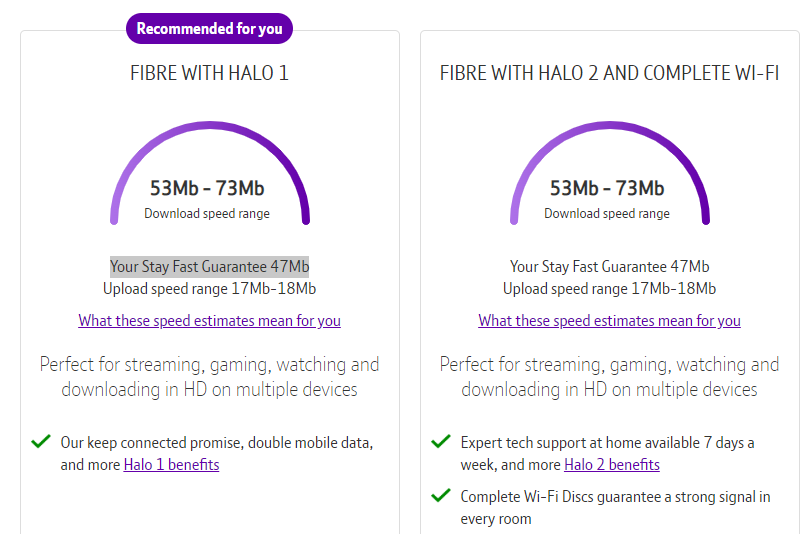Select the "Fibre with Halo 1" heading

point(209,74)
